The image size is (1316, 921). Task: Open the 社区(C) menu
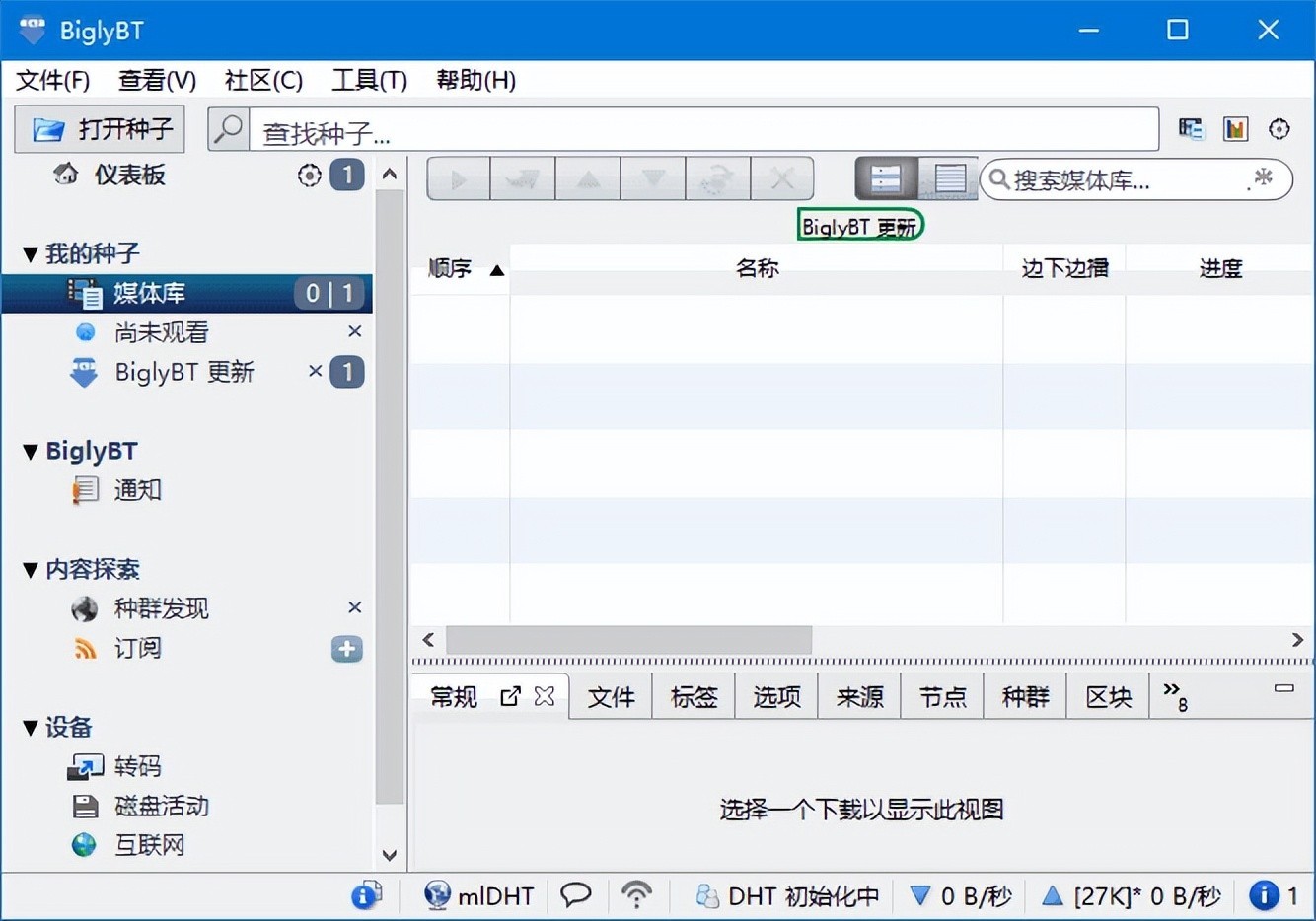point(264,80)
